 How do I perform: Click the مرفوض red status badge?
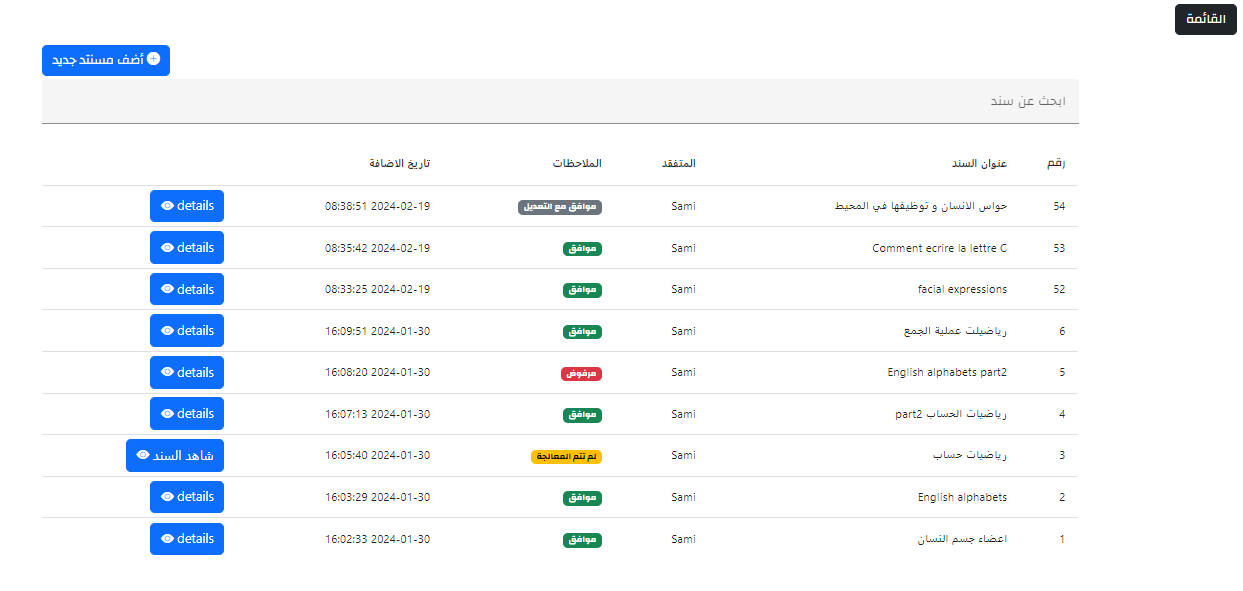[x=581, y=373]
